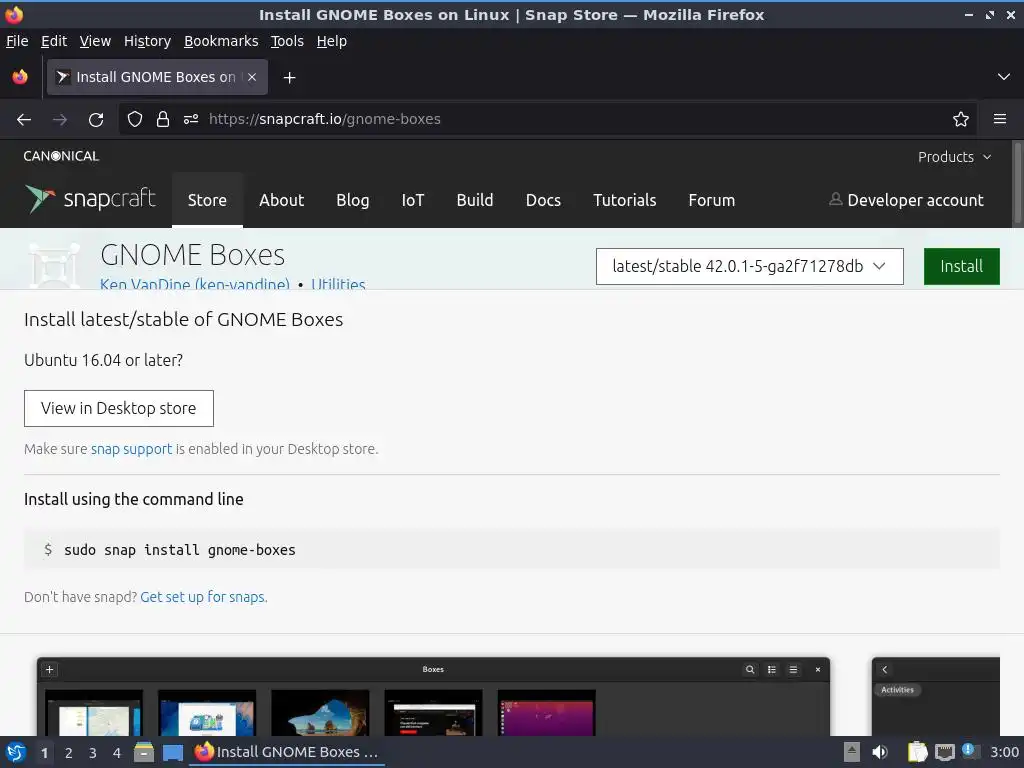Open file manager in taskbar

[x=144, y=752]
